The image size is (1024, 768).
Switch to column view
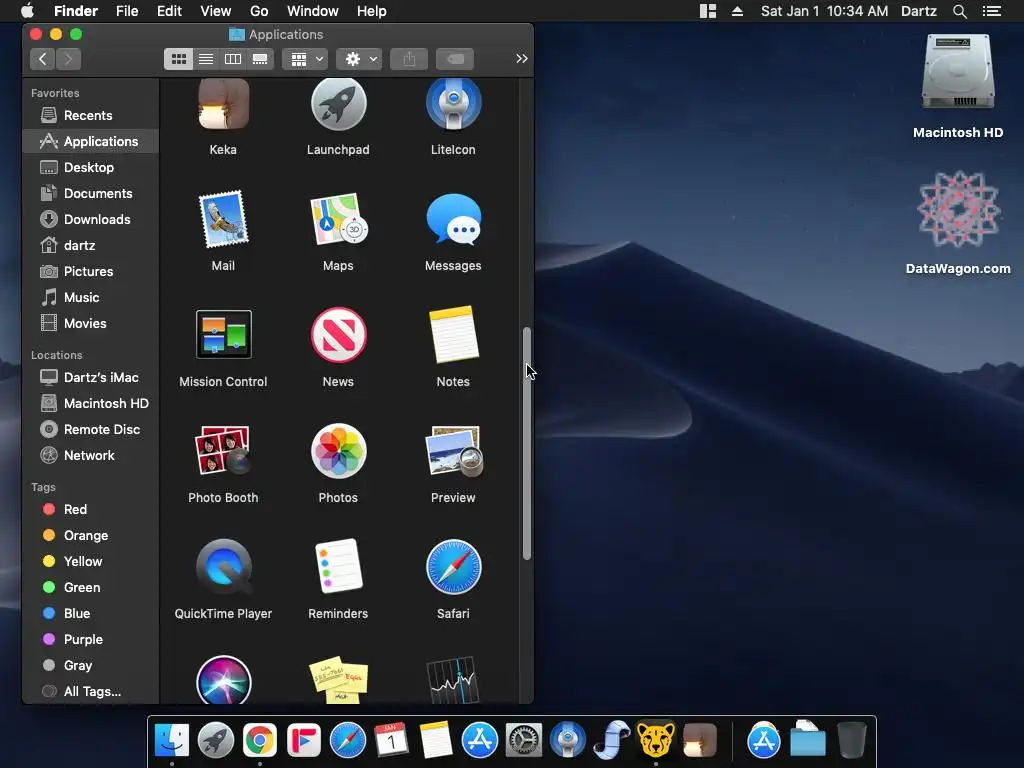pos(232,59)
